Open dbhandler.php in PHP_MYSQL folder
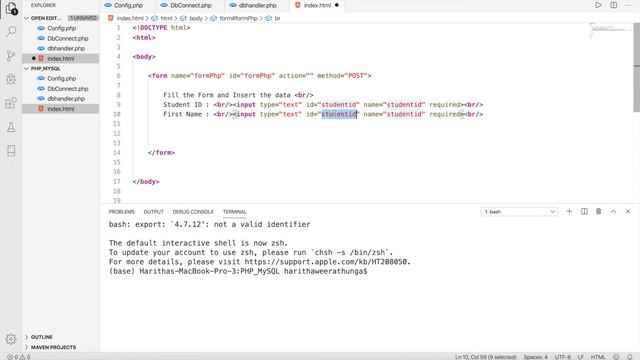 [x=60, y=99]
